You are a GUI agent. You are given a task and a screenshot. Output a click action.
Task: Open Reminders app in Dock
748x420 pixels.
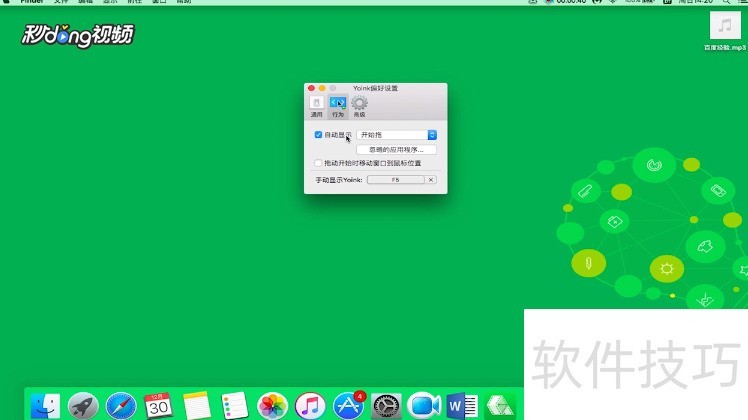pyautogui.click(x=234, y=406)
